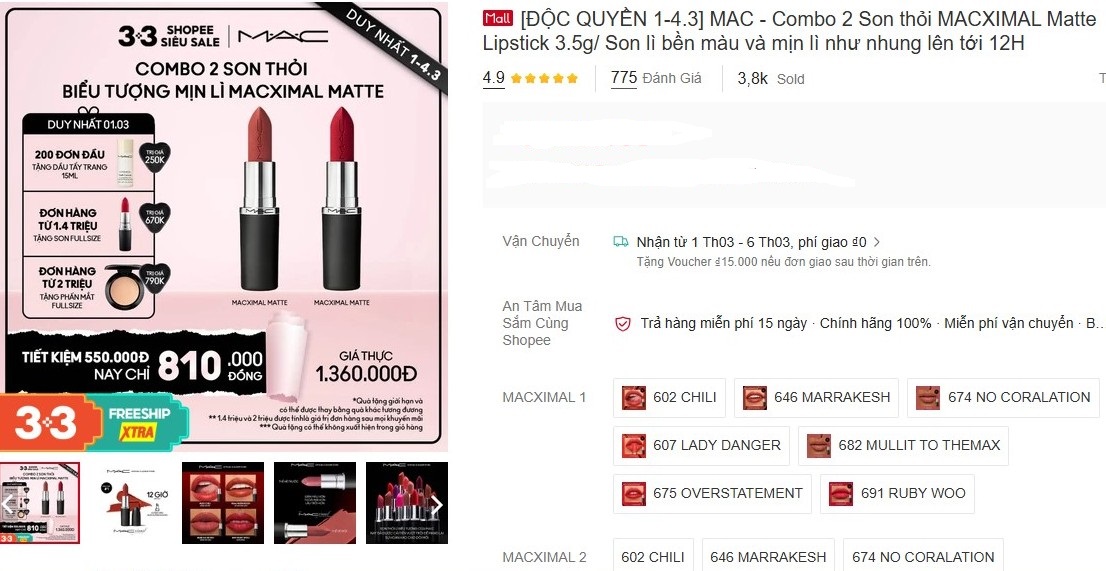This screenshot has height=571, width=1106.
Task: Pick 675 OVERSTATEMENT shade
Action: [712, 493]
